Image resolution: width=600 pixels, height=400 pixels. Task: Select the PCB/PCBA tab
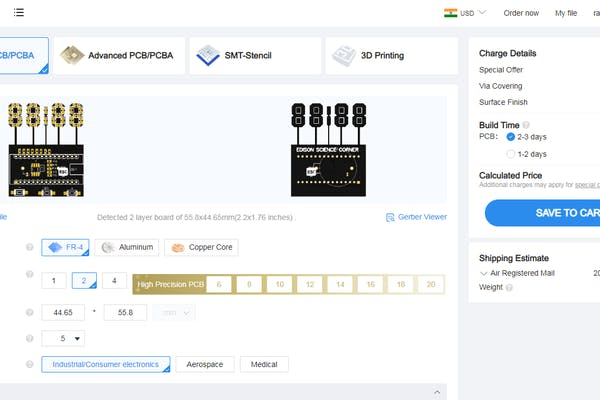coord(24,56)
